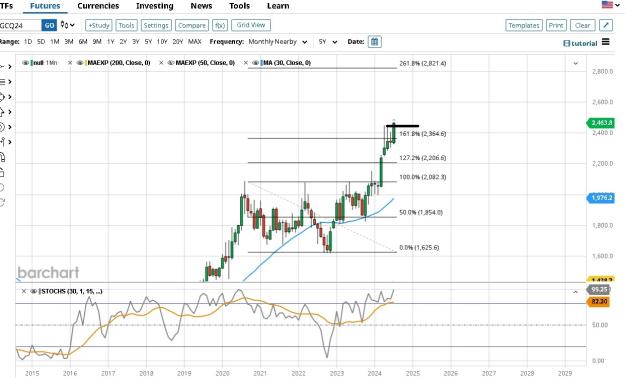625x378 pixels.
Task: Open the chart type selector icon
Action: click(x=67, y=25)
